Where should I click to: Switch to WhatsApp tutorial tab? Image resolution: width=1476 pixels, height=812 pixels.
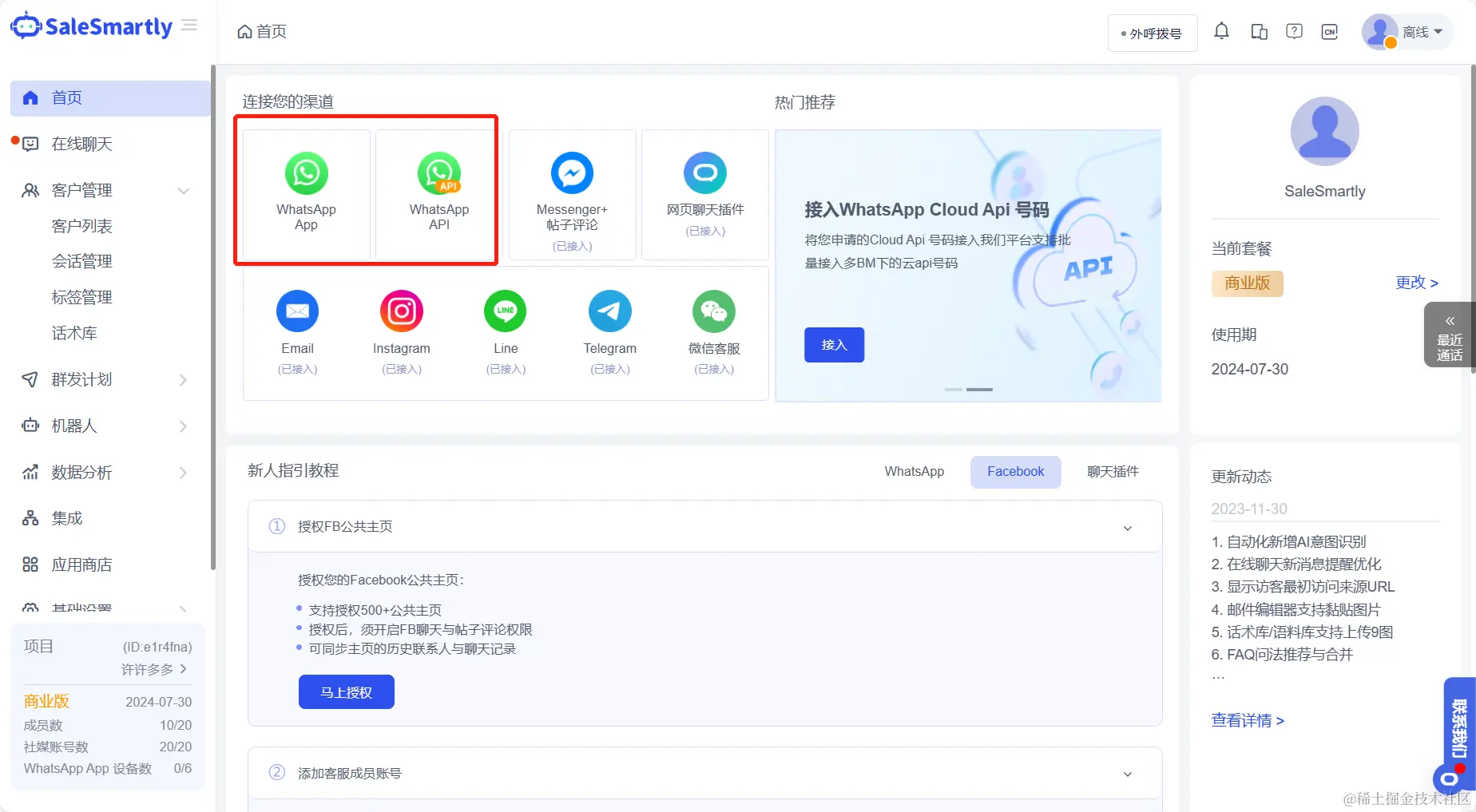[x=914, y=472]
